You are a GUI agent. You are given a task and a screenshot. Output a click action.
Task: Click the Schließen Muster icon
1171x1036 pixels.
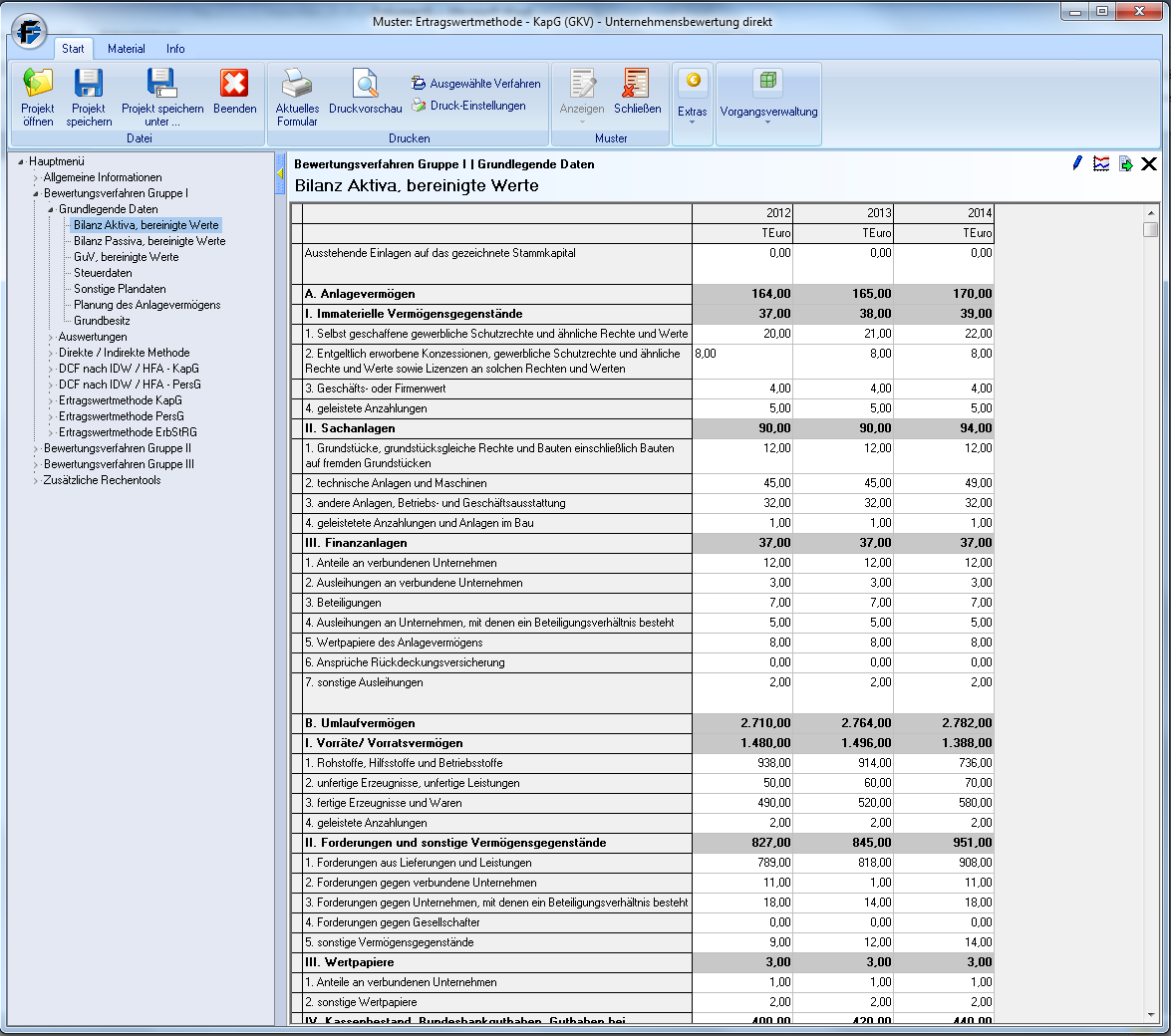637,84
